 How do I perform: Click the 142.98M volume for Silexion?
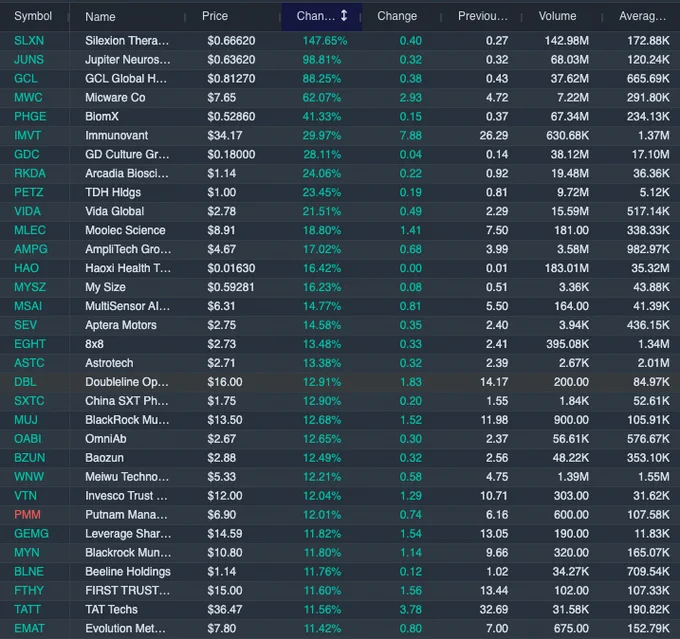[567, 41]
